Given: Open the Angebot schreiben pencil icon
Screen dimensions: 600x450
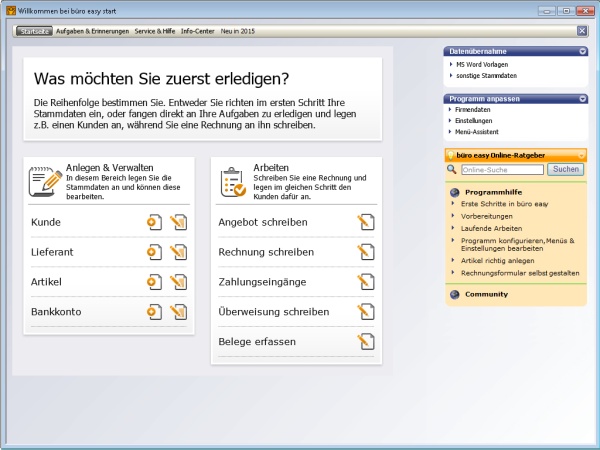Looking at the screenshot, I should [366, 222].
